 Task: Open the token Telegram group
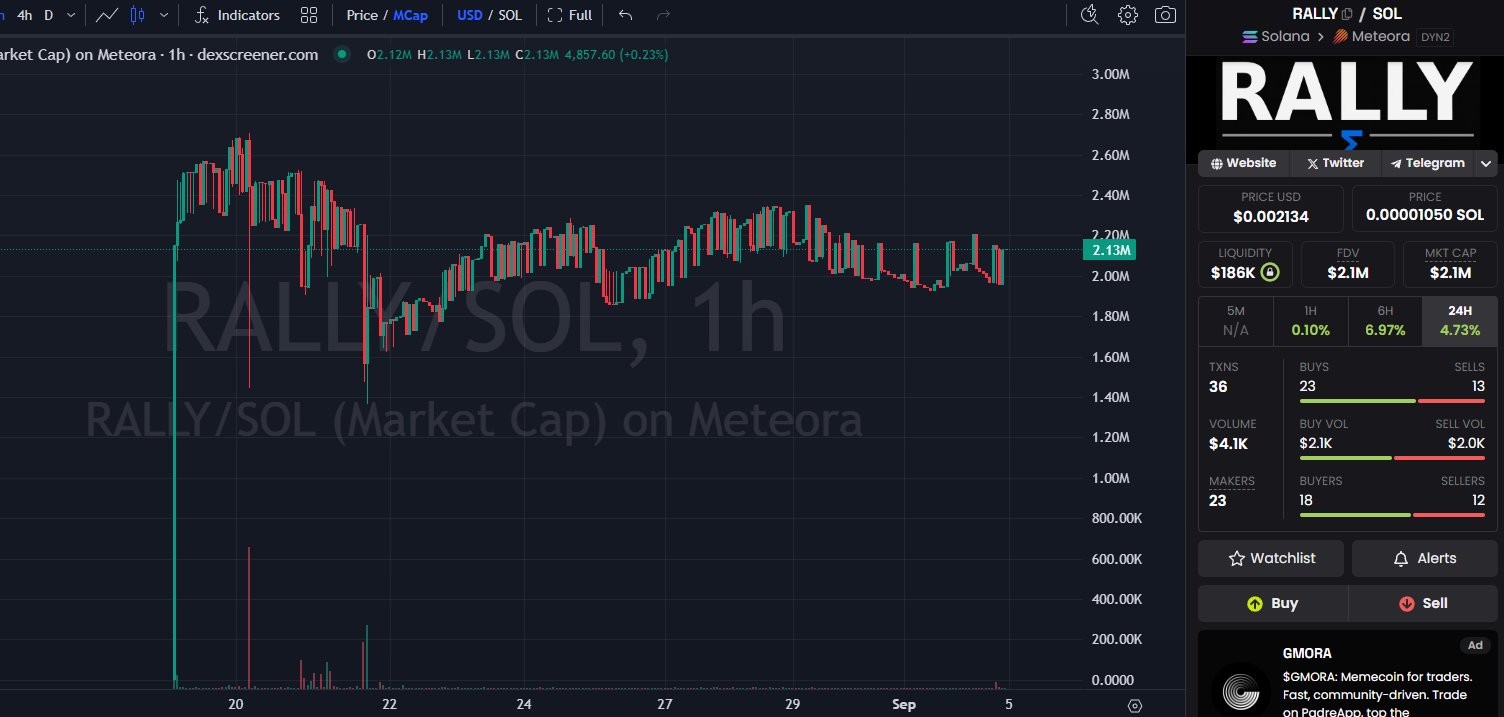(x=1426, y=163)
